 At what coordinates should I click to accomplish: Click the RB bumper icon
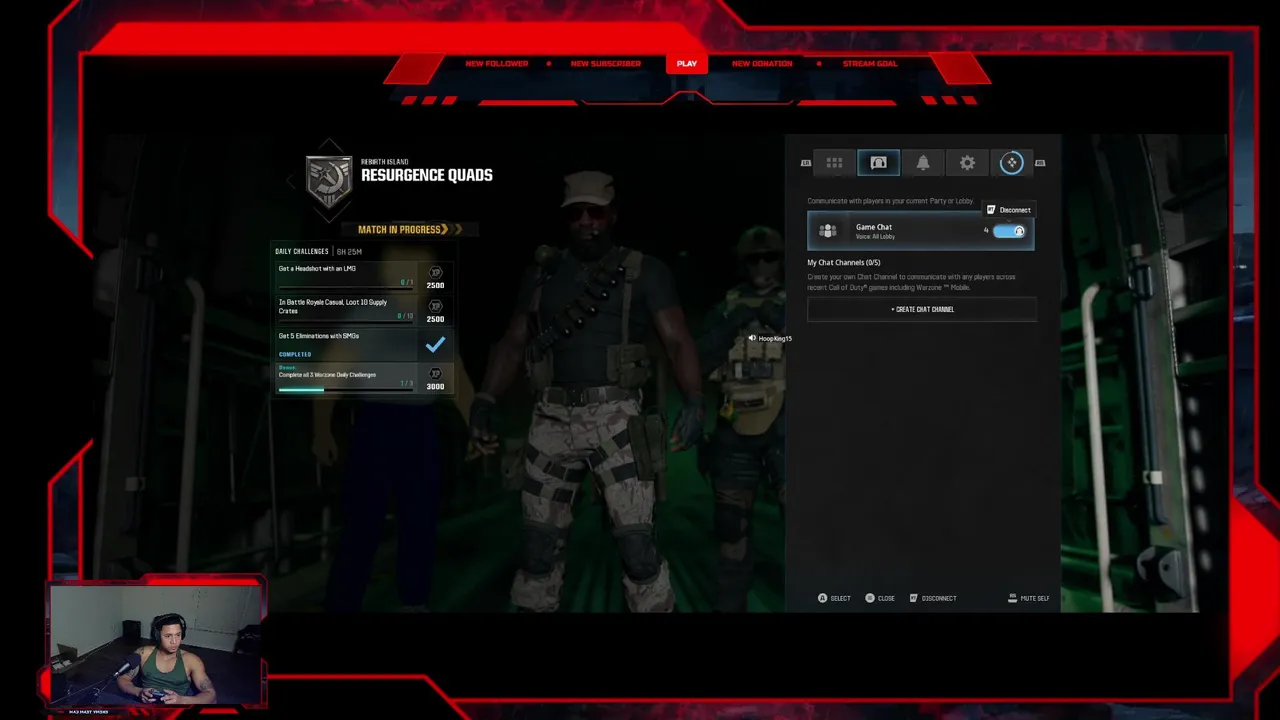1040,163
